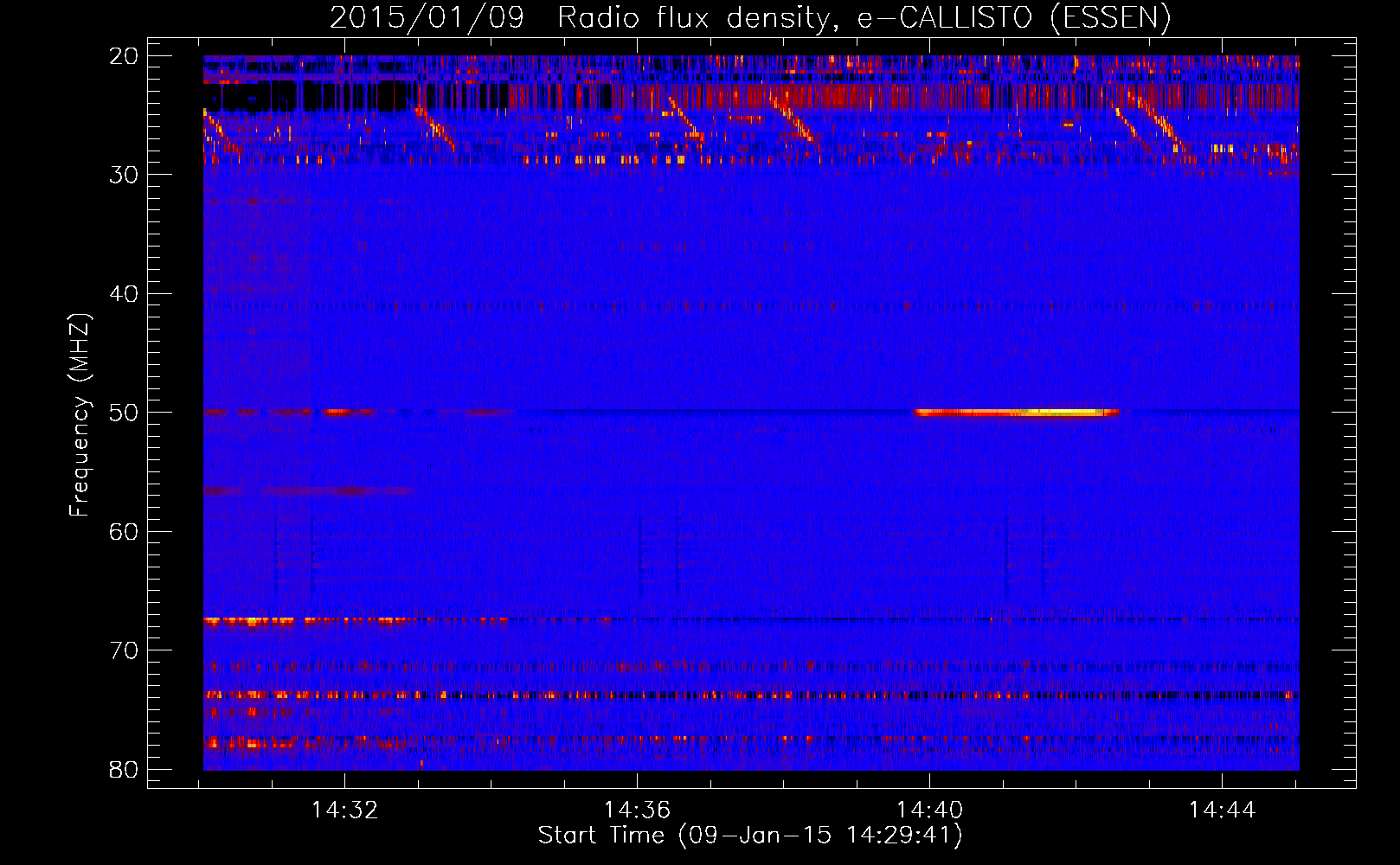
Task: Click the 14:44 time tick label
Action: pos(1222,811)
